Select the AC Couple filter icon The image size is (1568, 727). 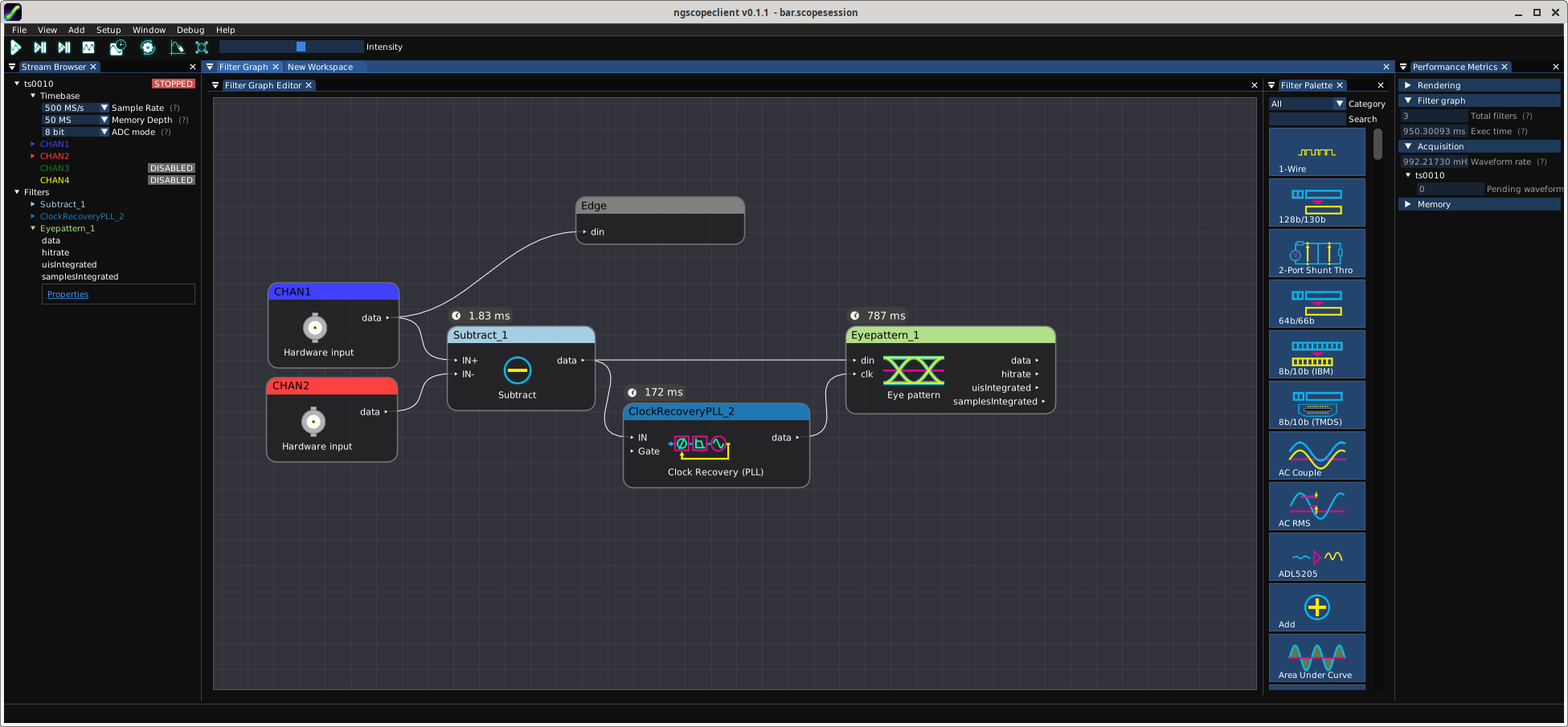1316,455
